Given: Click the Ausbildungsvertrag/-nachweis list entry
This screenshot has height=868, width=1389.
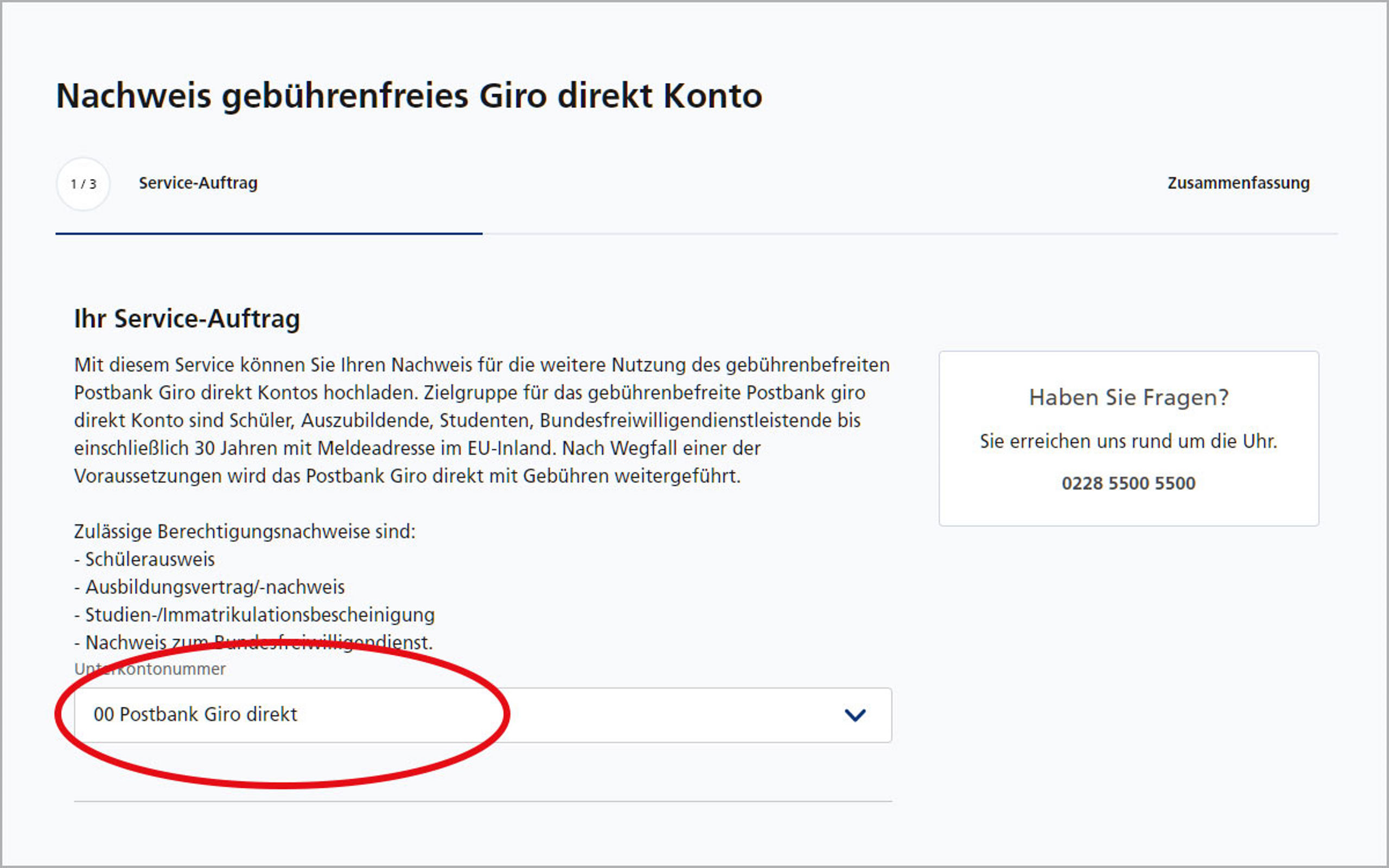Looking at the screenshot, I should (209, 586).
